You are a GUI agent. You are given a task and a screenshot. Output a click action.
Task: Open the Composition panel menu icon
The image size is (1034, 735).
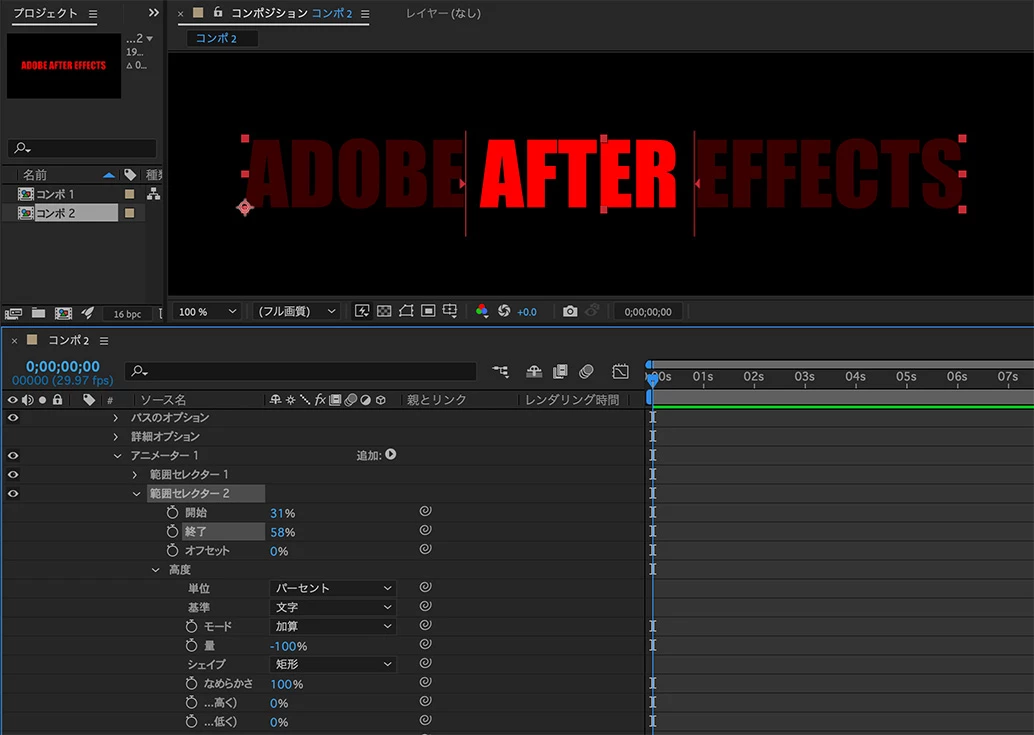(365, 14)
